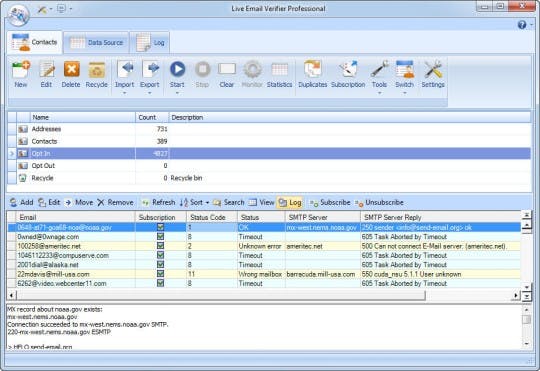Click the 'Unknown error' status cell

(x=261, y=246)
